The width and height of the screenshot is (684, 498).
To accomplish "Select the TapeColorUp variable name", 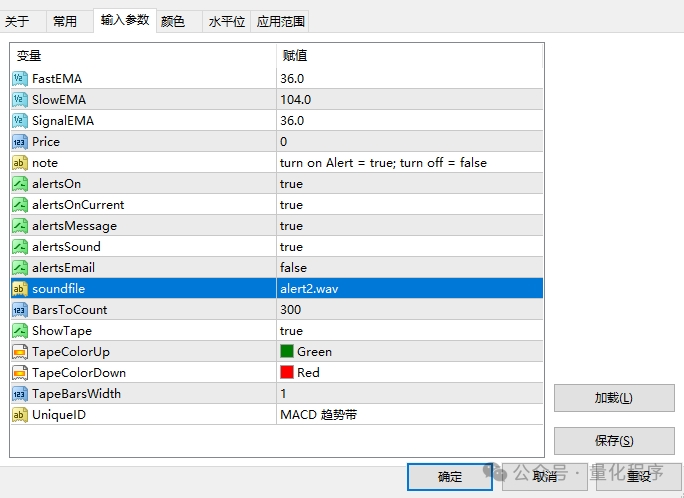I will 71,352.
